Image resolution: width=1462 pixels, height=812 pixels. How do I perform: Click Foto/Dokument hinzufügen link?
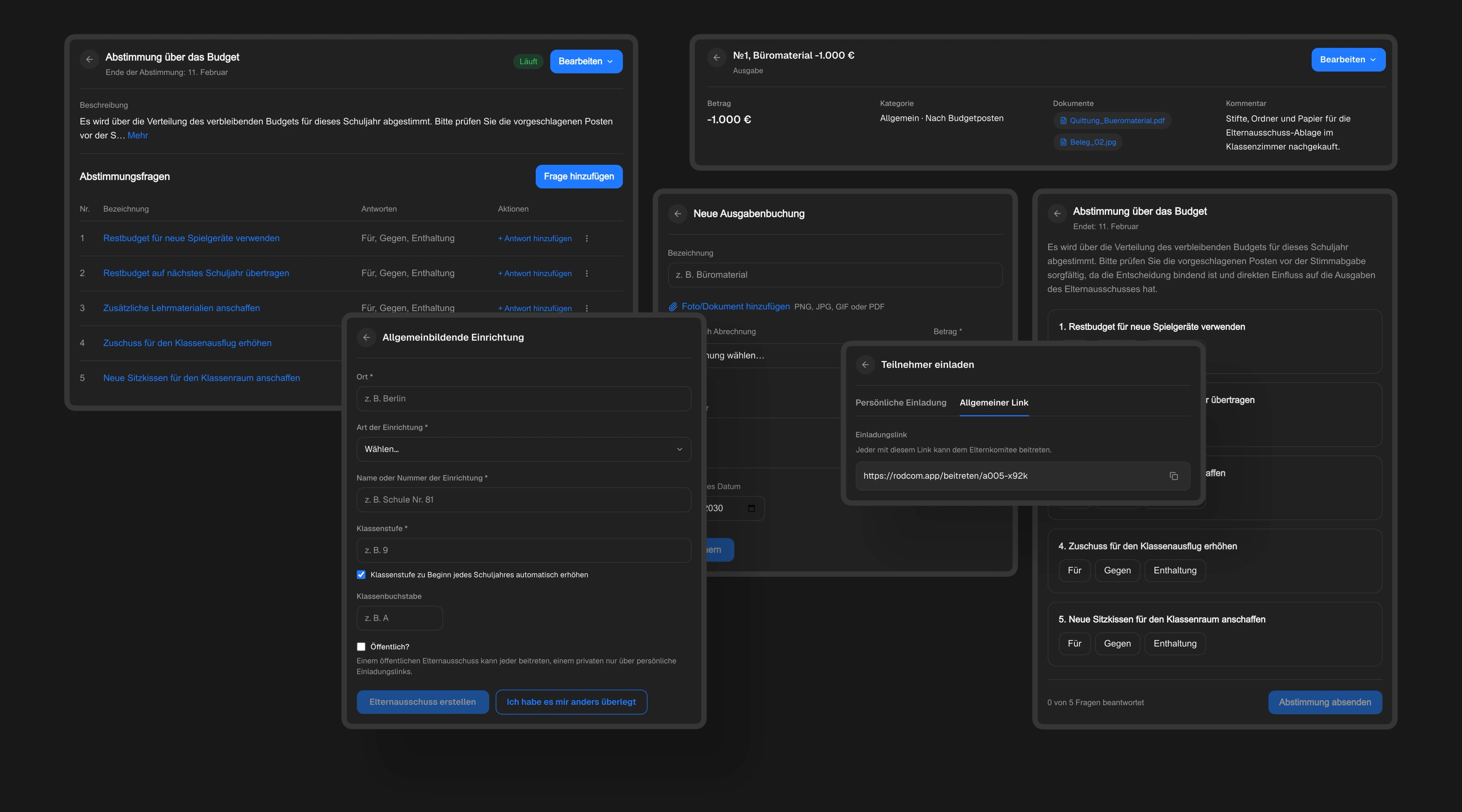[736, 307]
